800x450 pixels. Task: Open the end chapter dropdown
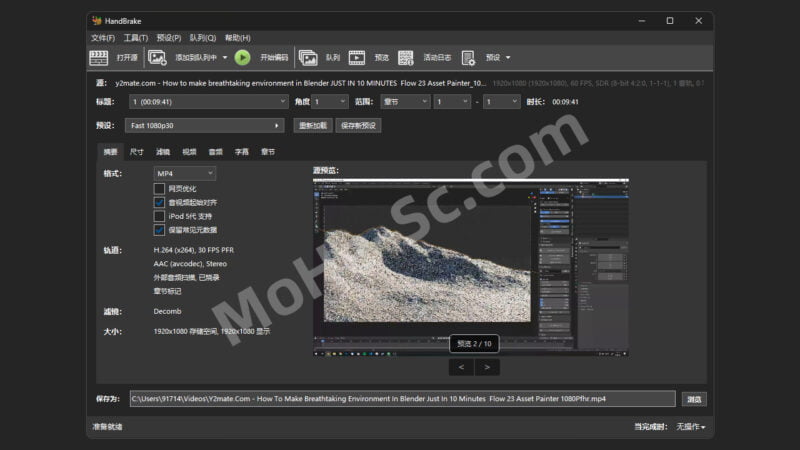point(502,102)
